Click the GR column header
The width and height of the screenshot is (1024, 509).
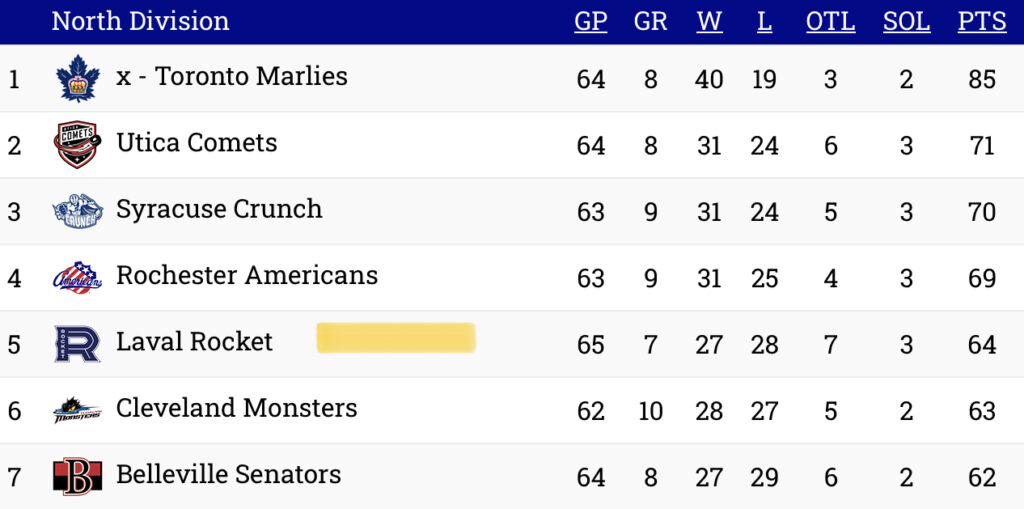650,21
